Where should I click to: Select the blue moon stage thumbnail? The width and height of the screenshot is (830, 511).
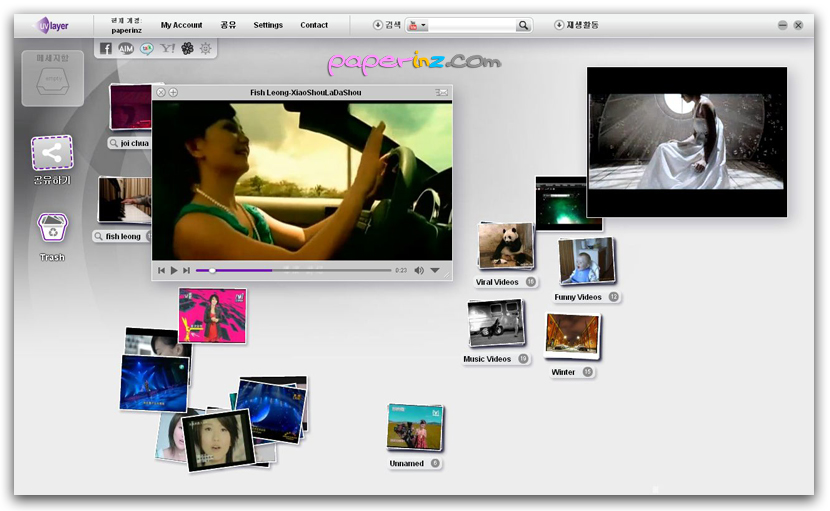click(x=270, y=412)
